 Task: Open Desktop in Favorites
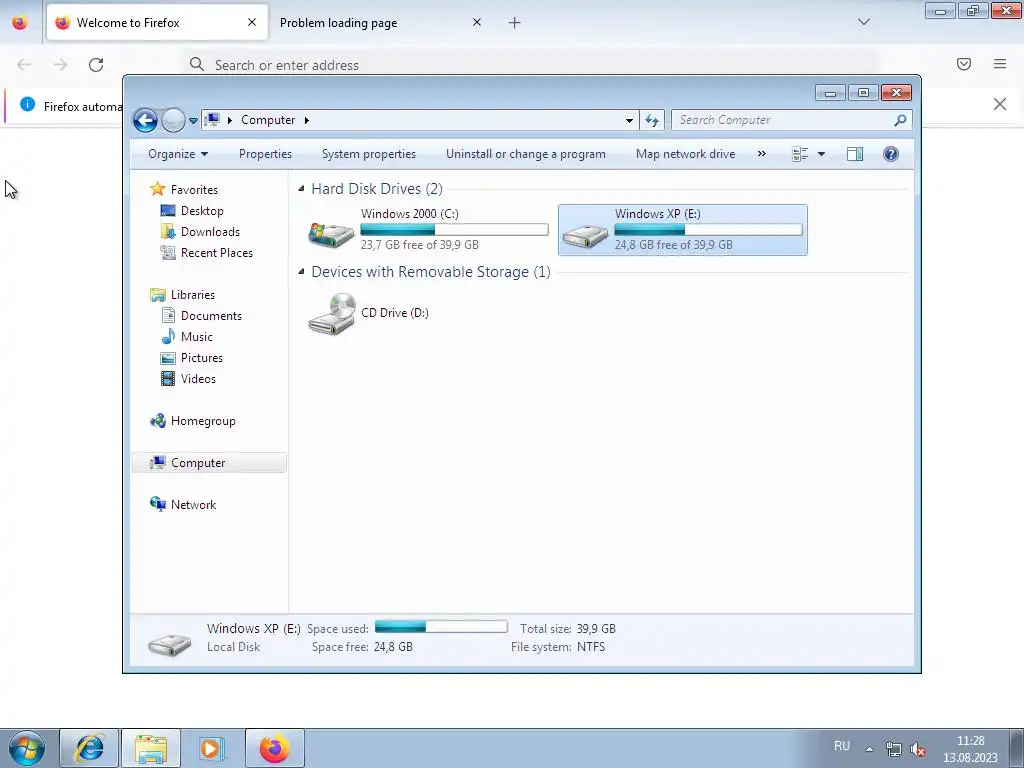(x=202, y=211)
